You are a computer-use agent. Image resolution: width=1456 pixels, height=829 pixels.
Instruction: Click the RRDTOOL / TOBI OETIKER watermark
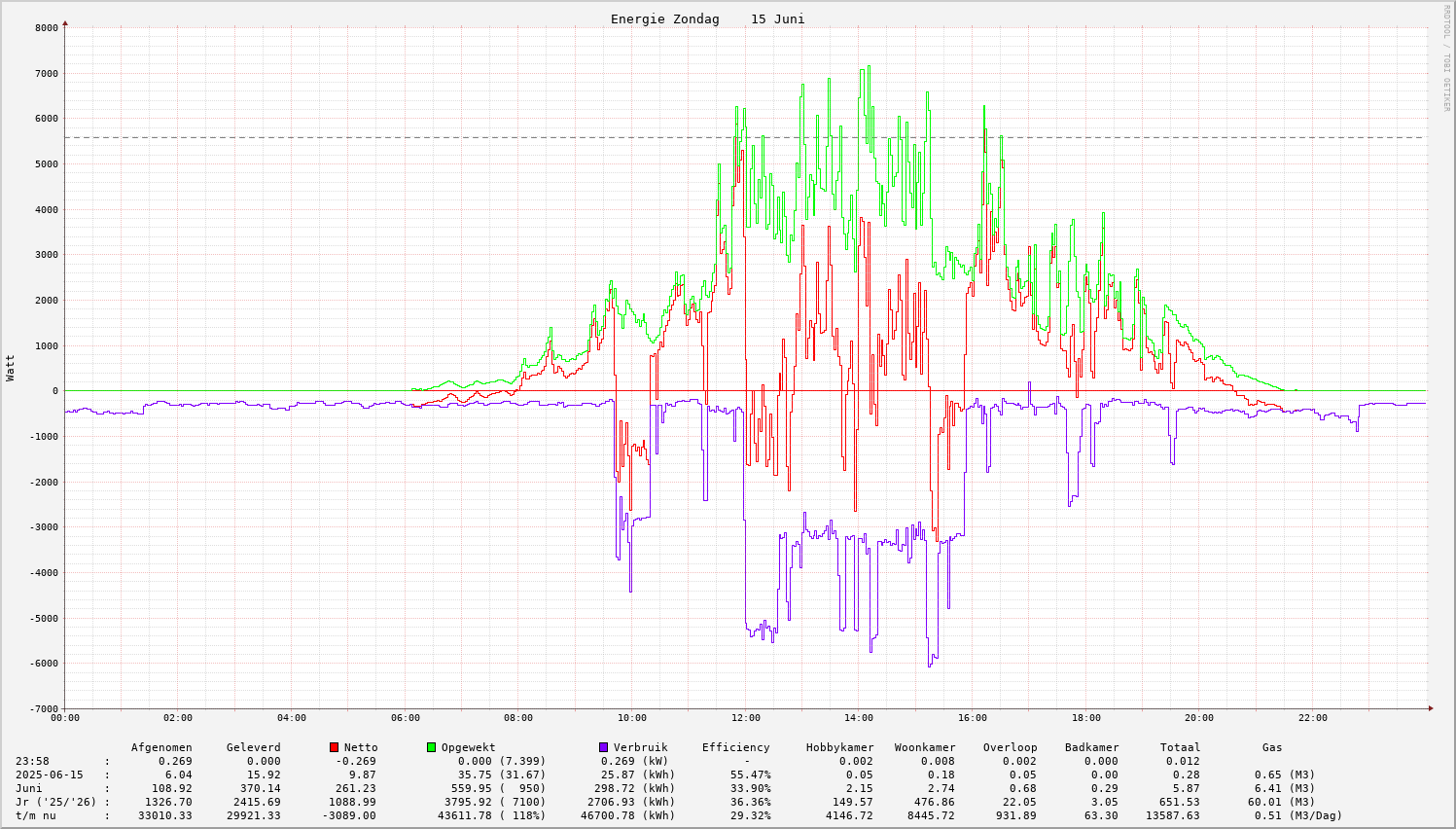[1446, 57]
